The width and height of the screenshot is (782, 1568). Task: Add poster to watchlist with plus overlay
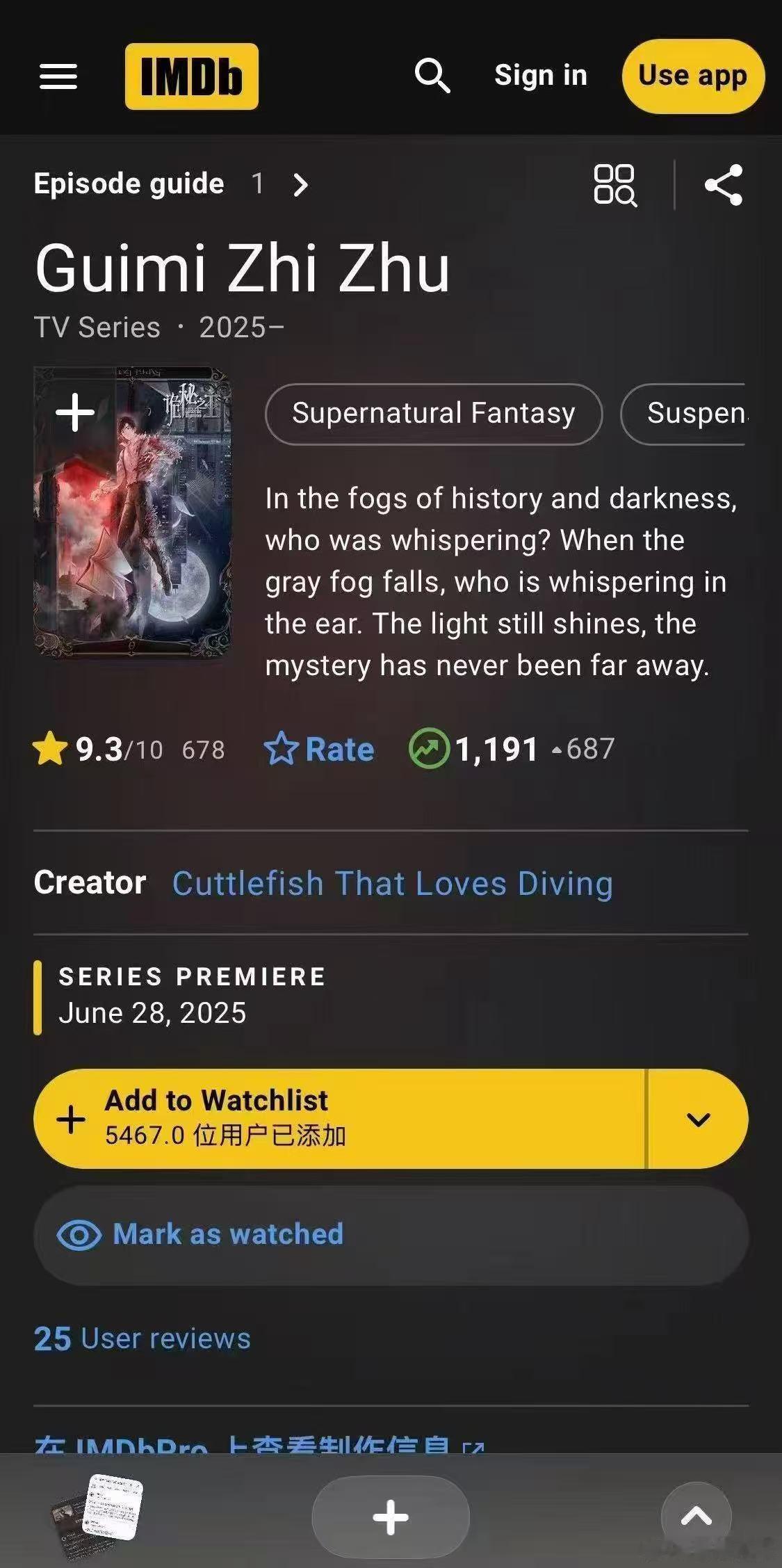click(75, 413)
